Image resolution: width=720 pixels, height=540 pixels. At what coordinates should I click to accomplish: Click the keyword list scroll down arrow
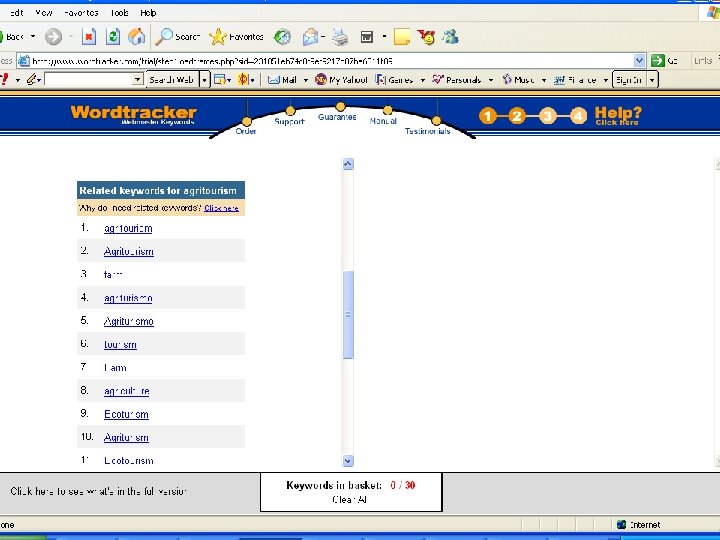[348, 461]
